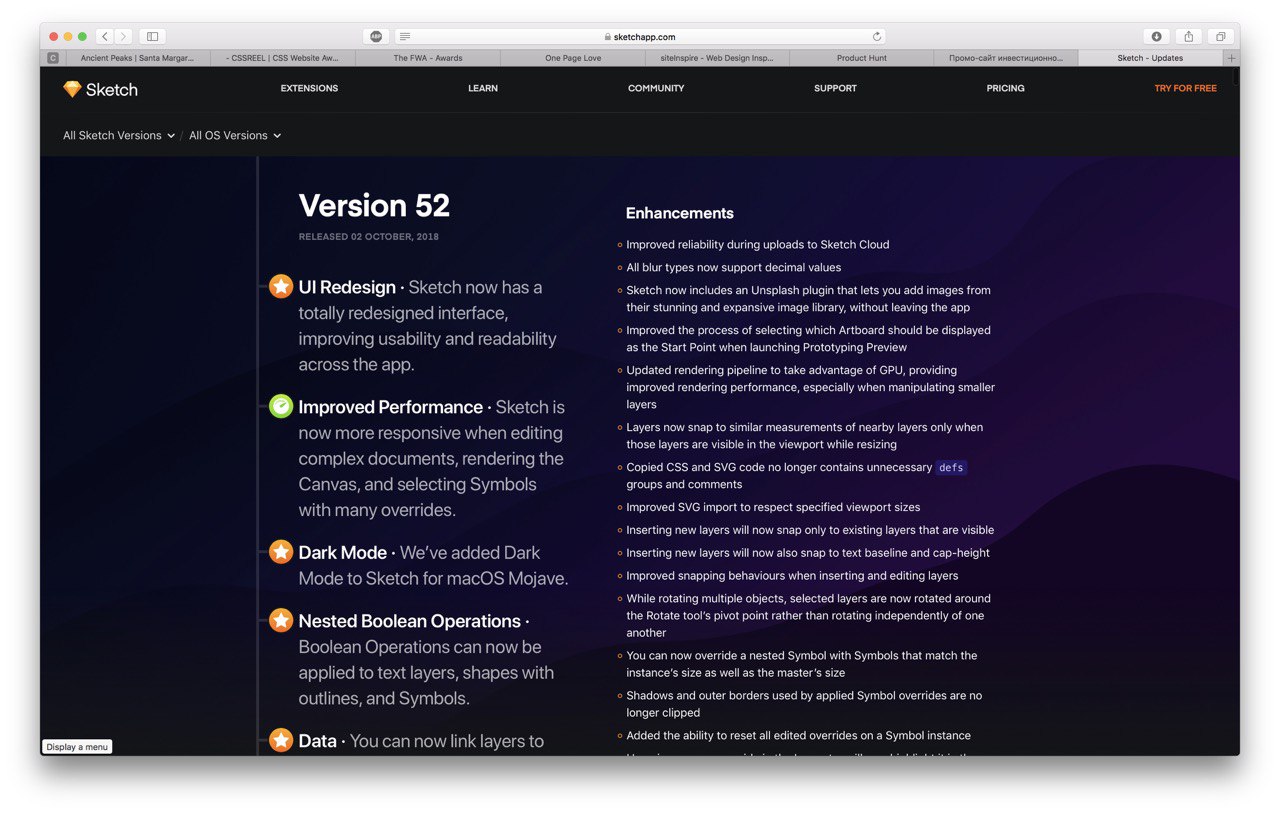The image size is (1280, 813).
Task: Switch to the One Page Love tab
Action: [x=573, y=58]
